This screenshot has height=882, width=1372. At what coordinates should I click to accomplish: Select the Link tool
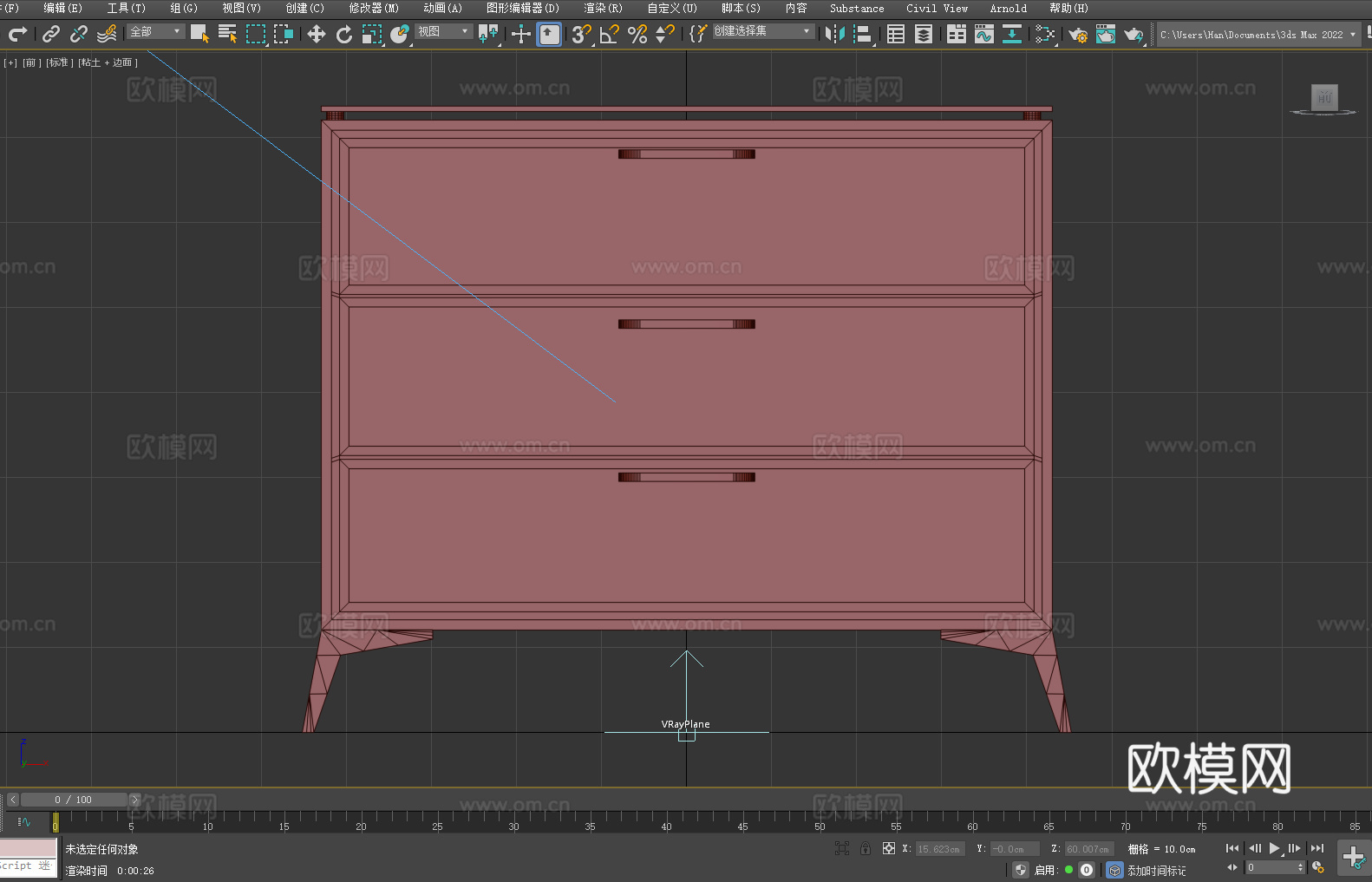[x=51, y=34]
